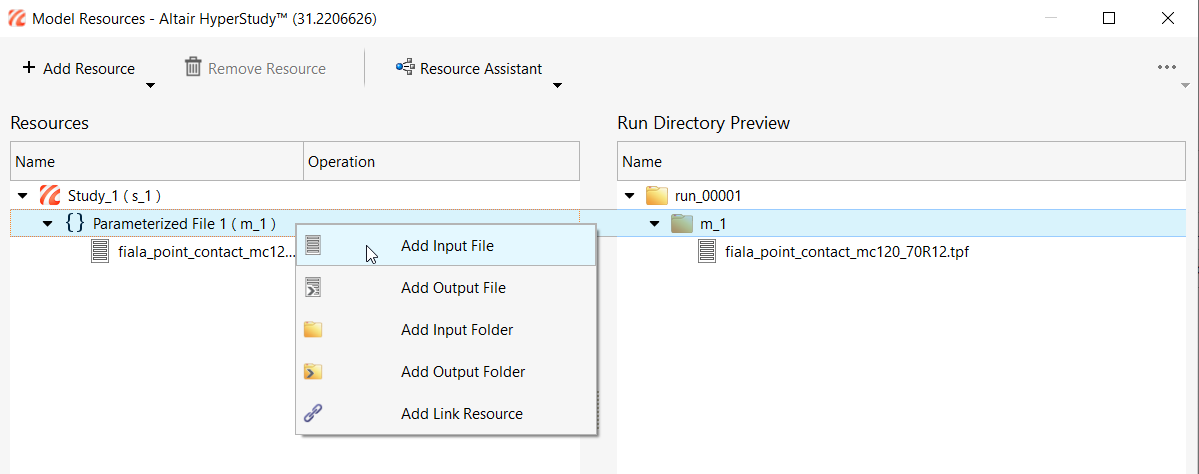
Task: Select the Study_1 (s_1) row text
Action: tap(114, 196)
